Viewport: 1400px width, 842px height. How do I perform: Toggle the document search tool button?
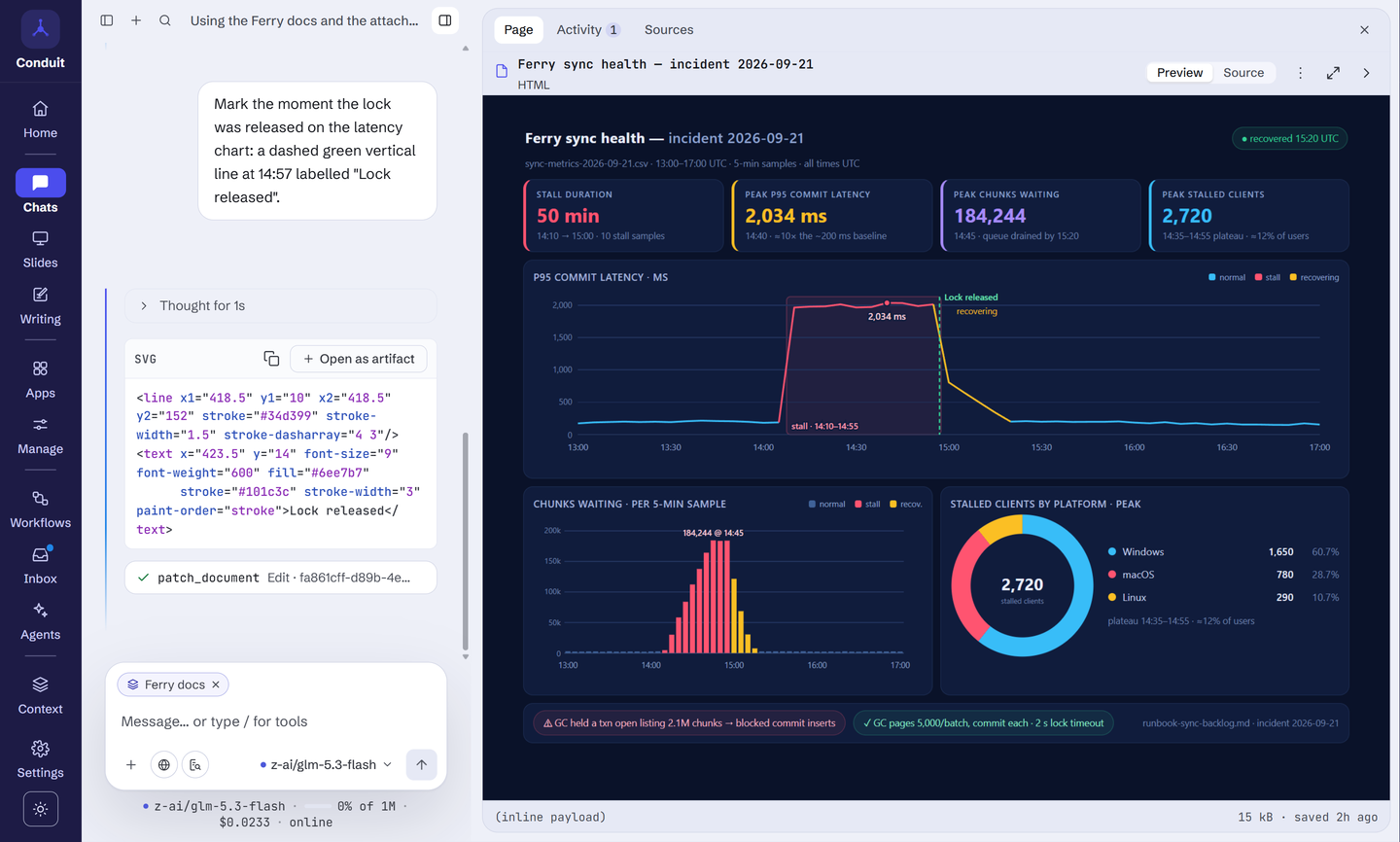[195, 764]
